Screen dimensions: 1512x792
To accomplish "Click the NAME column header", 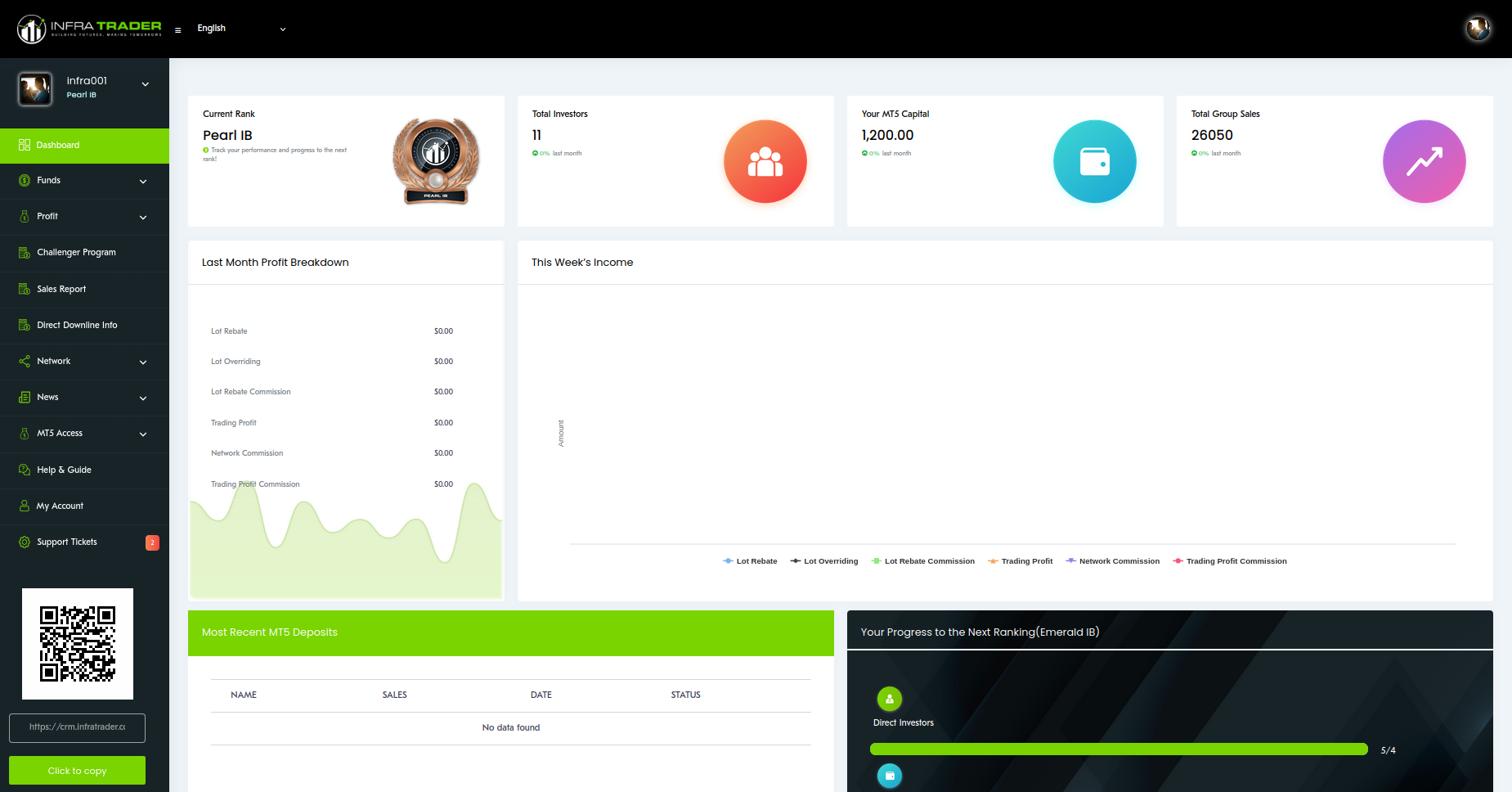I will 244,695.
